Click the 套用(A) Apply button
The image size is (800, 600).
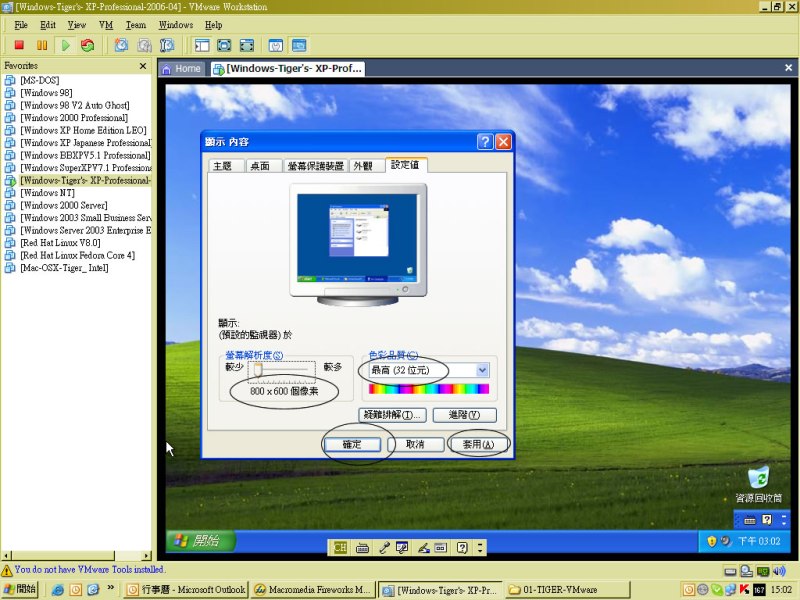coord(478,444)
